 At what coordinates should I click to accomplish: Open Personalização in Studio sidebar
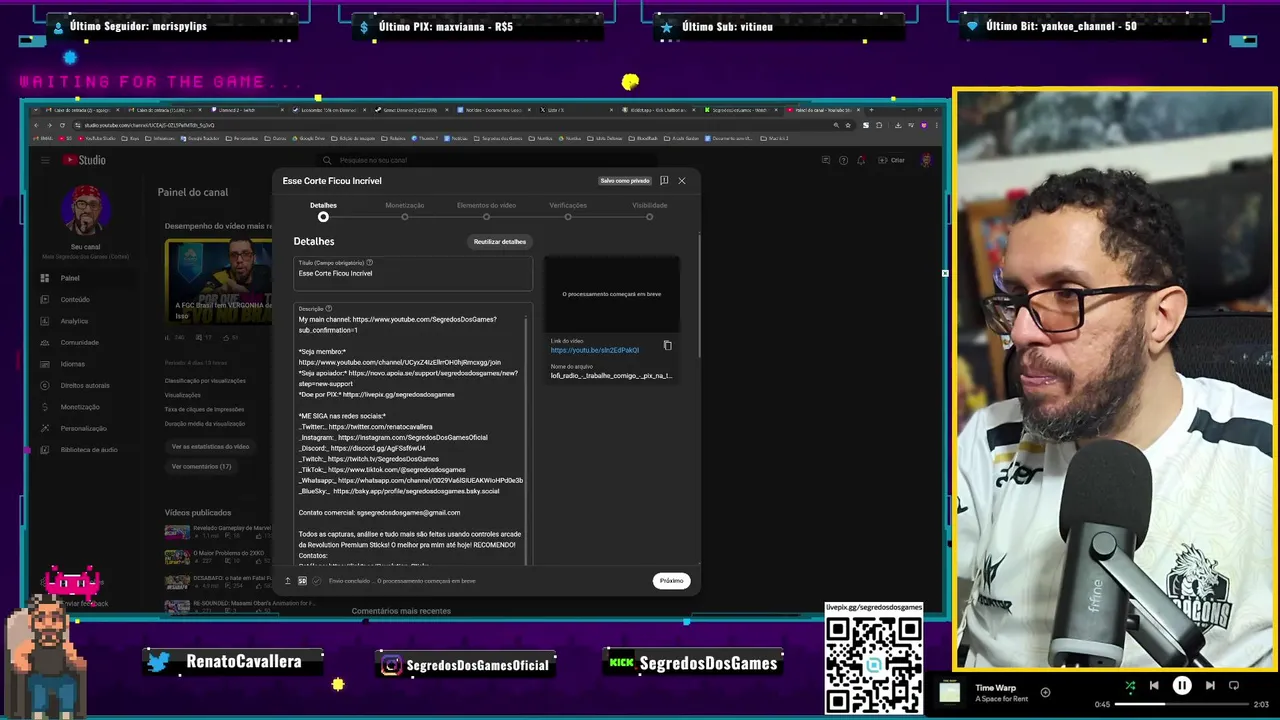tap(85, 428)
